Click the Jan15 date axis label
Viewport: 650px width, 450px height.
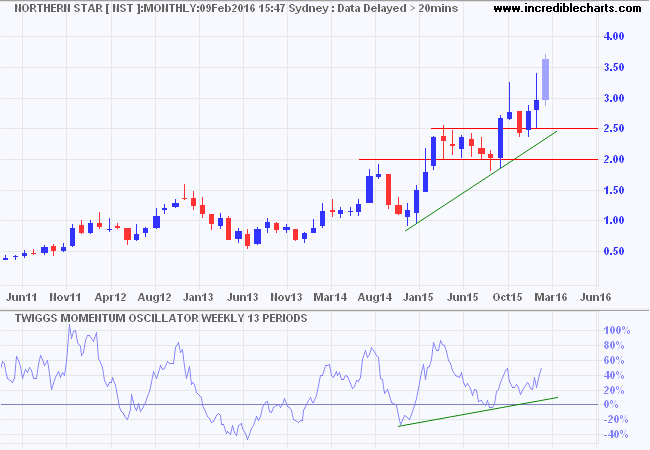418,297
